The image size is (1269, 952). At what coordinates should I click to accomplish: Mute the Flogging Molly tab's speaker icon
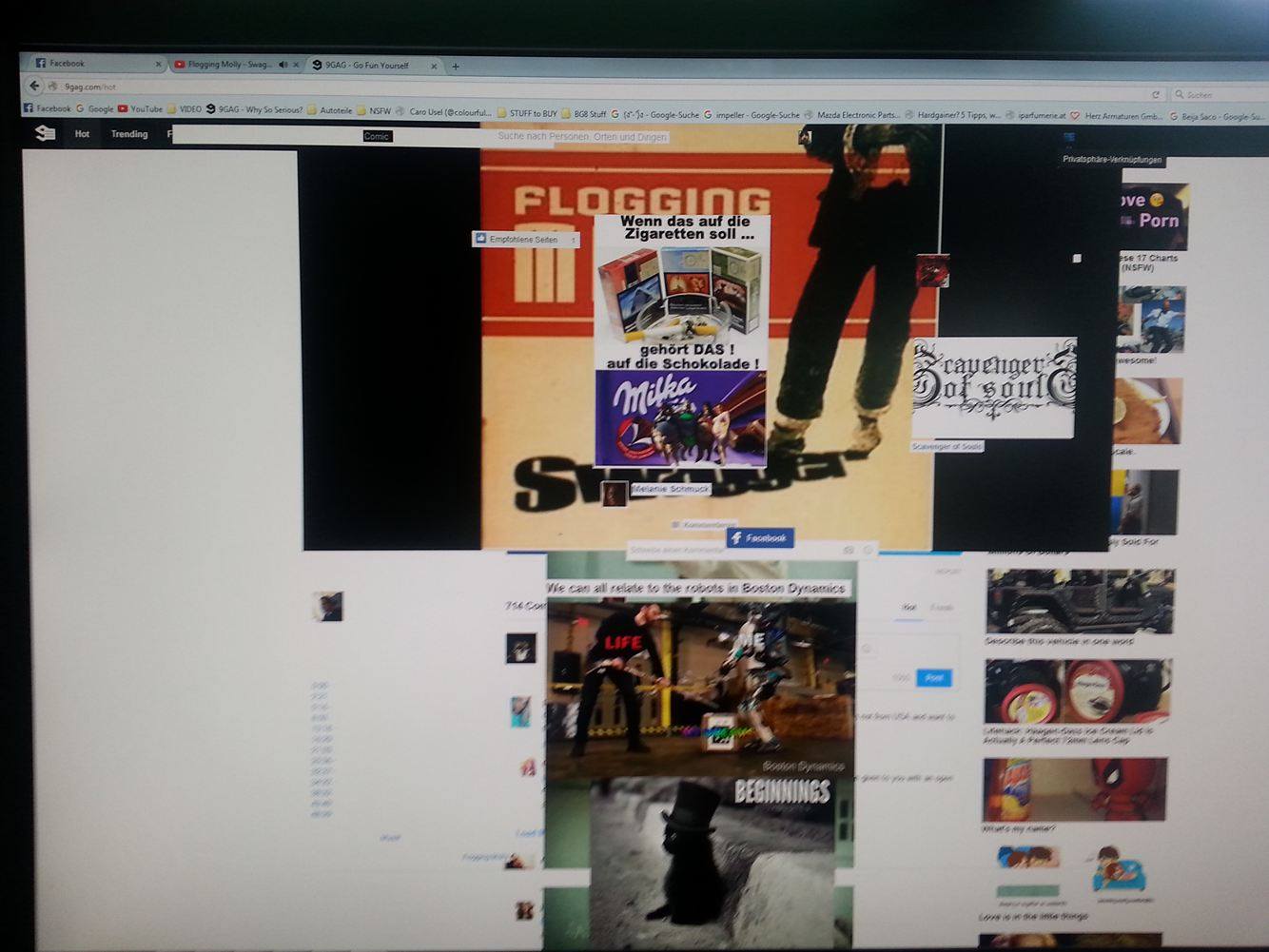pyautogui.click(x=283, y=65)
